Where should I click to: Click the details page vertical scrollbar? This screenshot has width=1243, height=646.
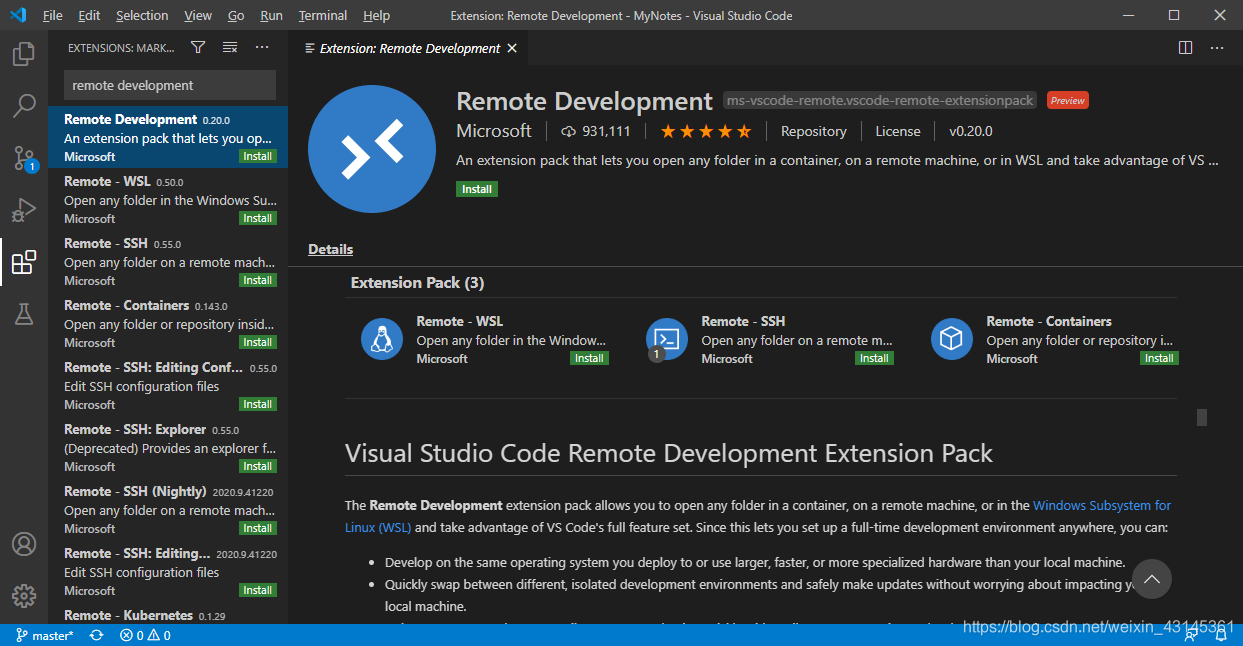pos(1202,417)
